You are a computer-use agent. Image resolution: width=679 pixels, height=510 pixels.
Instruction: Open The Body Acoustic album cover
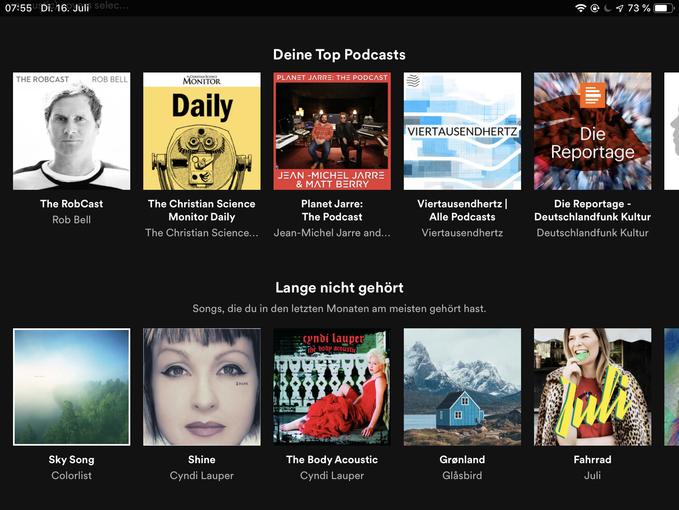pos(332,387)
